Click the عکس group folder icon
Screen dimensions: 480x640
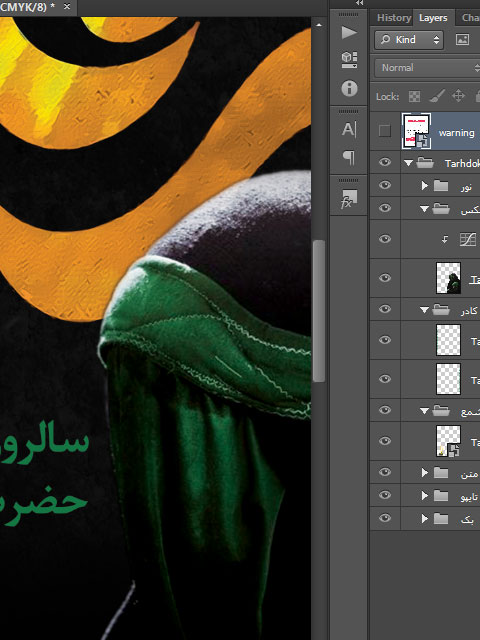coord(441,209)
